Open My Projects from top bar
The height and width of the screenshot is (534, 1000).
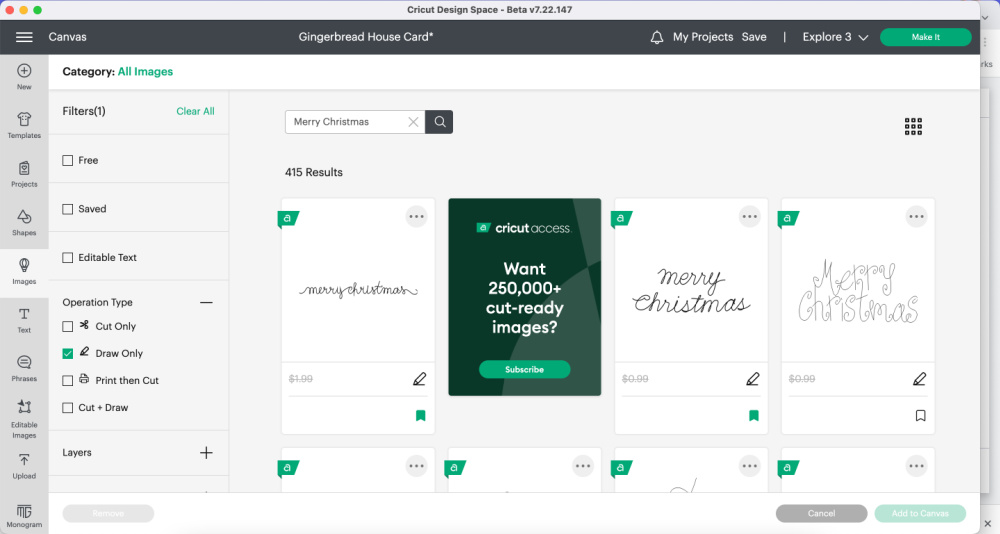(x=703, y=37)
